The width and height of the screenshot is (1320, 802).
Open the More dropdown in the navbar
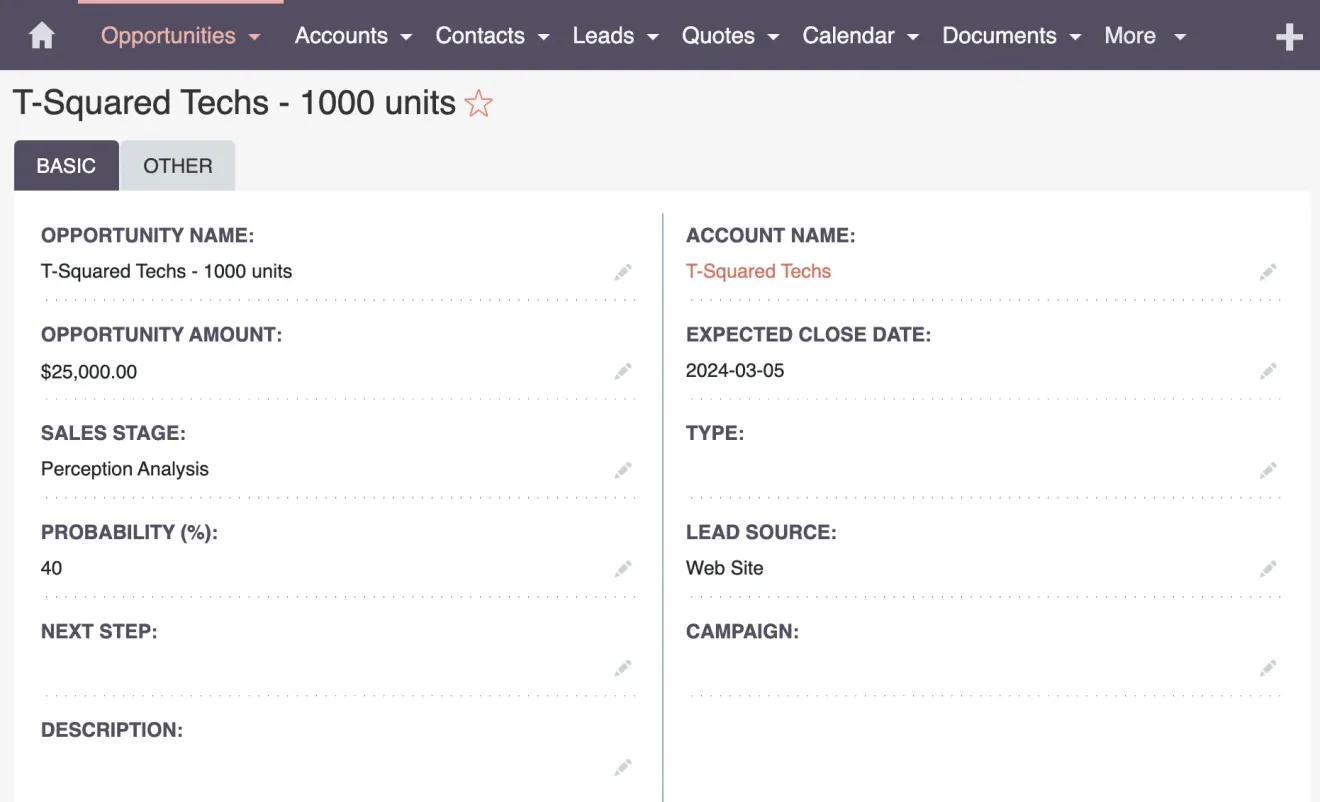(1143, 35)
